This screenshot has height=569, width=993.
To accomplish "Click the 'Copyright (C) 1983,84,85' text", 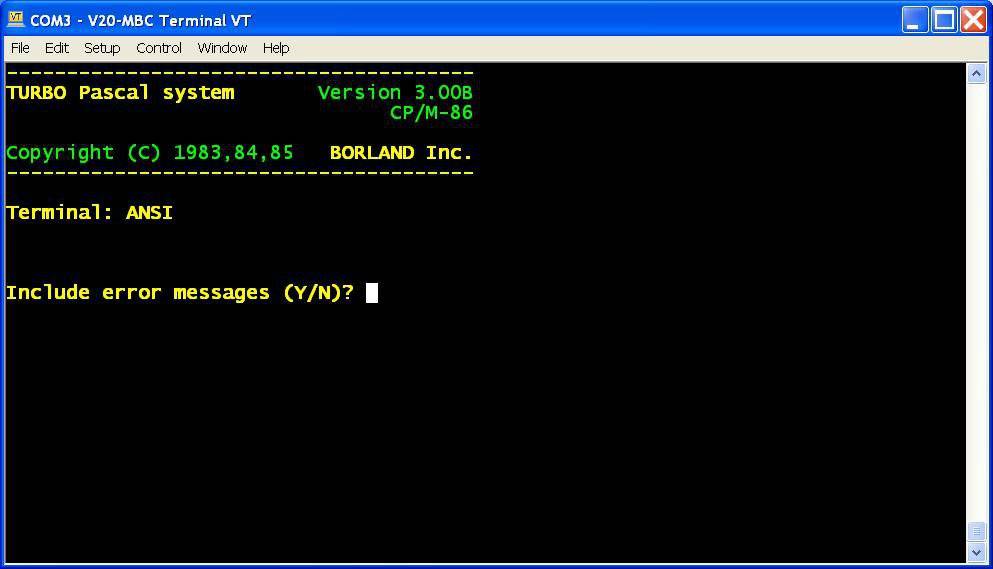I will pyautogui.click(x=150, y=153).
